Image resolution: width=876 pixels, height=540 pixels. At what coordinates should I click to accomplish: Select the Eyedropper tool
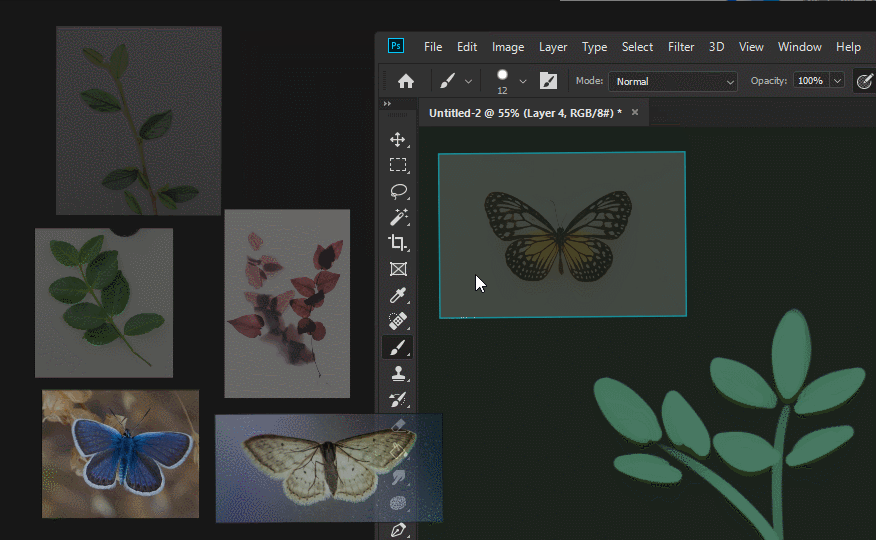(398, 295)
